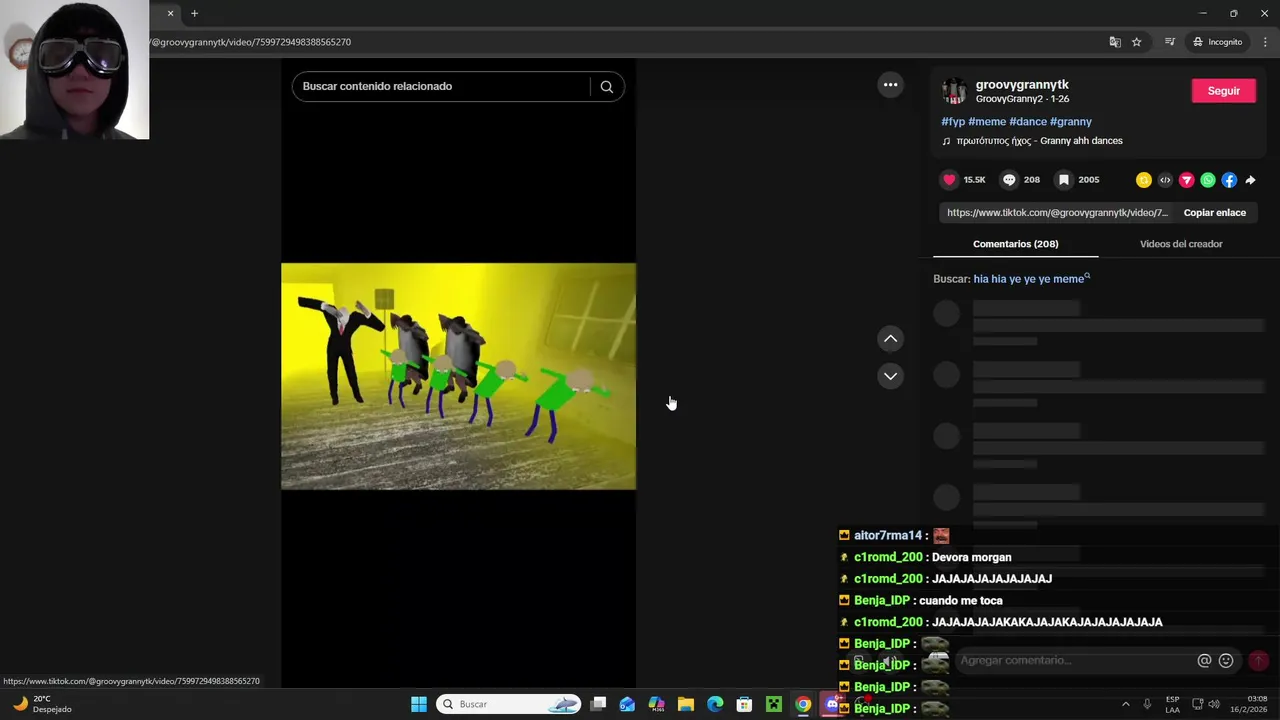Open the volume control in the tray
The image size is (1280, 720).
(1214, 704)
